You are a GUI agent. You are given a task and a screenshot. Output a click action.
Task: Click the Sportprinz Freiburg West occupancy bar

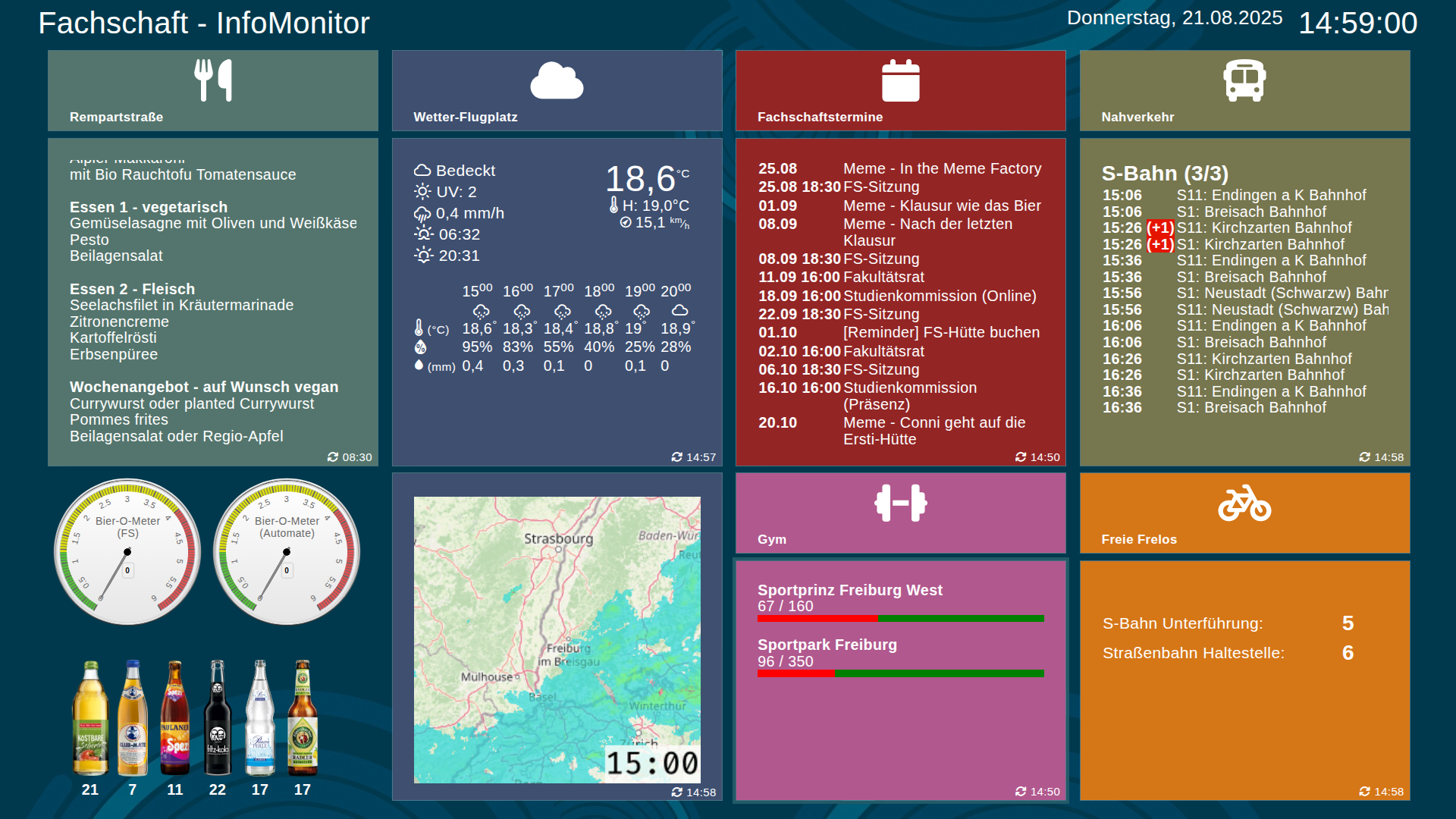pos(900,619)
